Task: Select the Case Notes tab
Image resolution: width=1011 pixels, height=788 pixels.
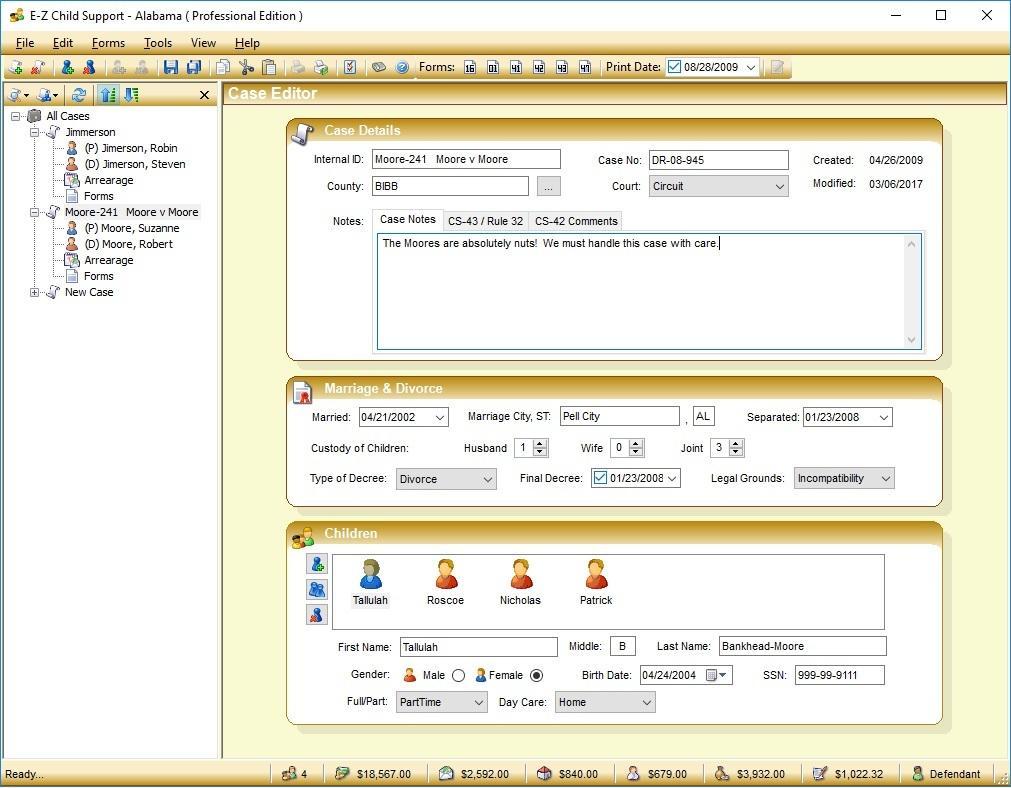Action: (407, 219)
